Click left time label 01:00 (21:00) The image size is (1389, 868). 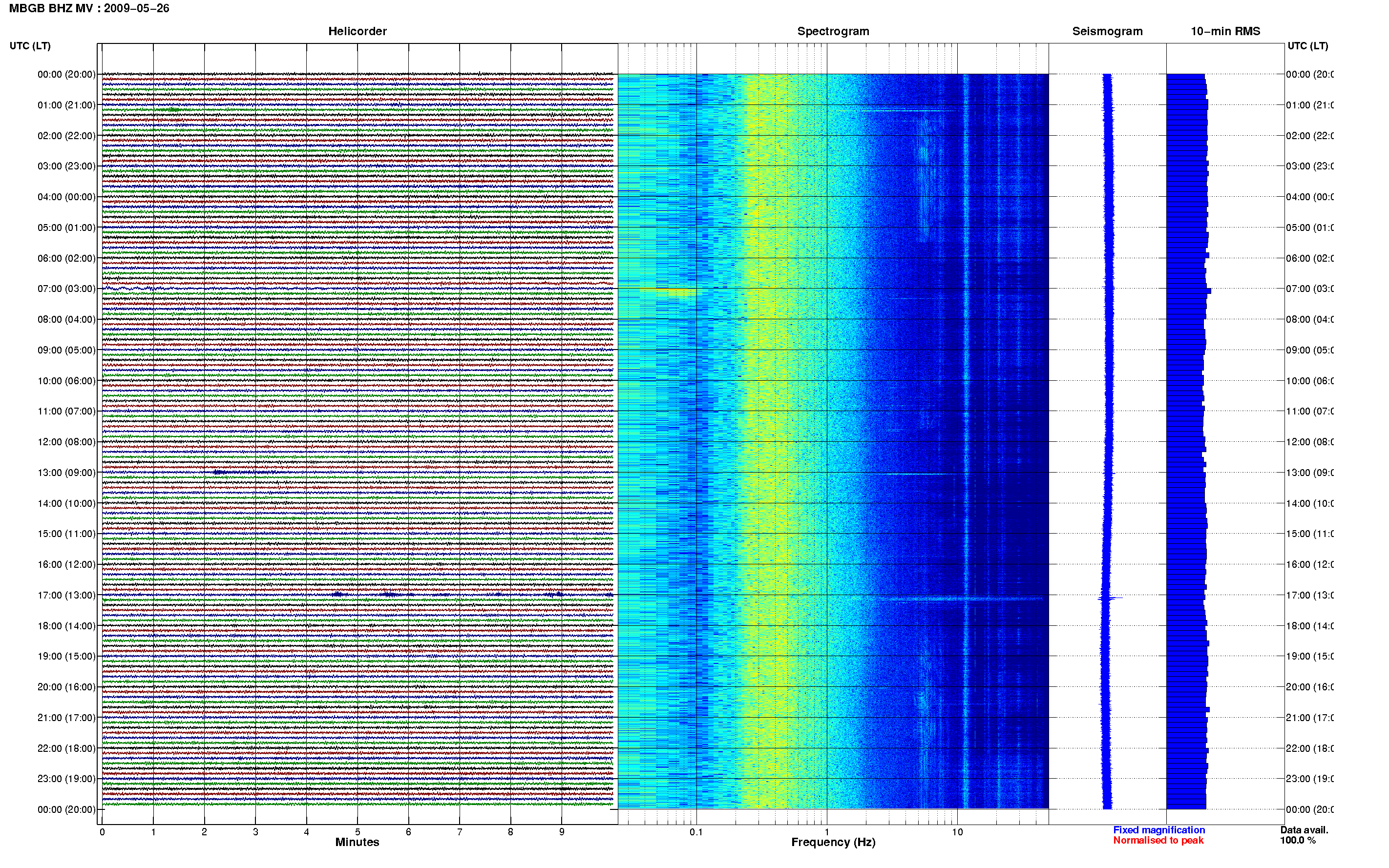pos(66,105)
